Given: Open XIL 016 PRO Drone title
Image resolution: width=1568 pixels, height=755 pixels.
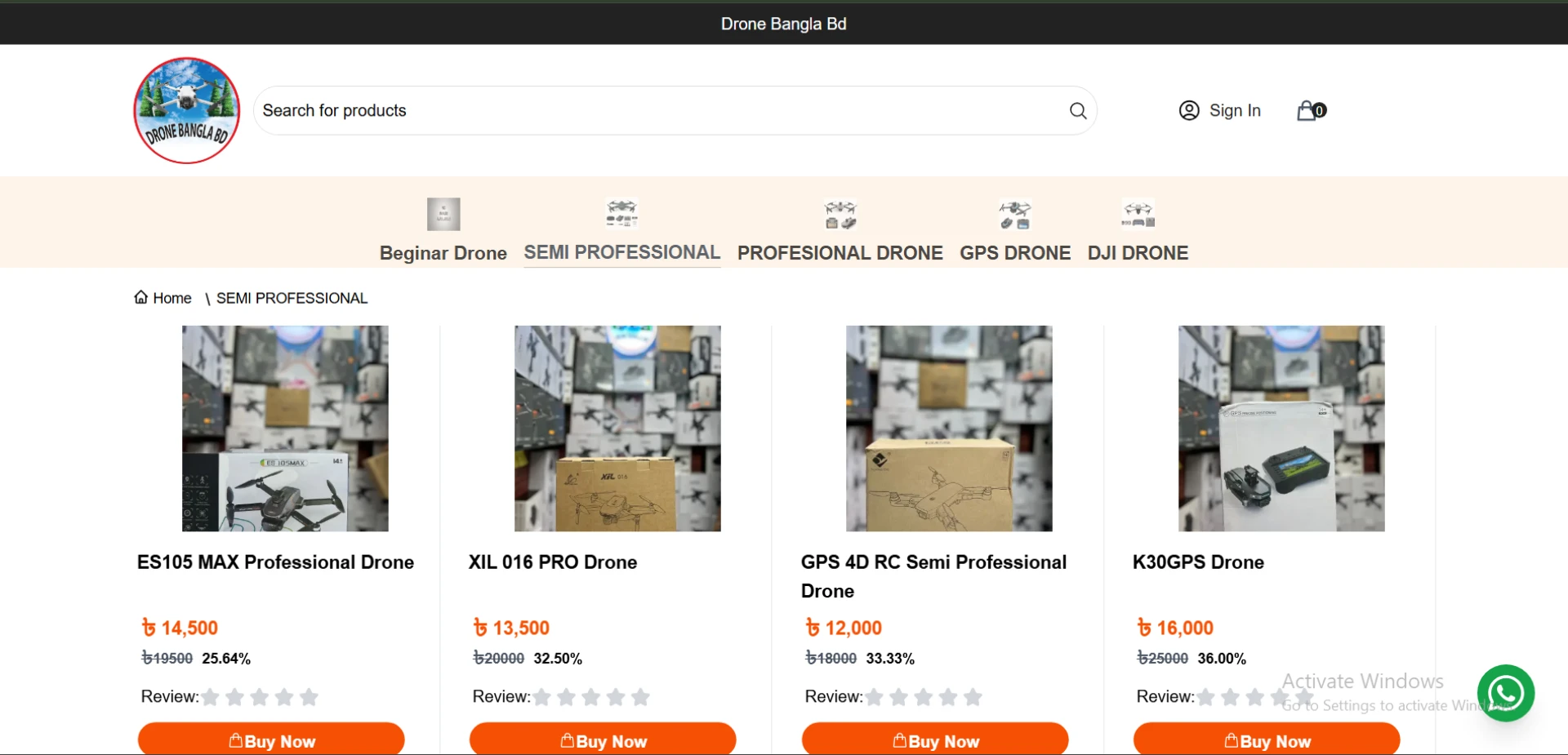Looking at the screenshot, I should (x=553, y=562).
